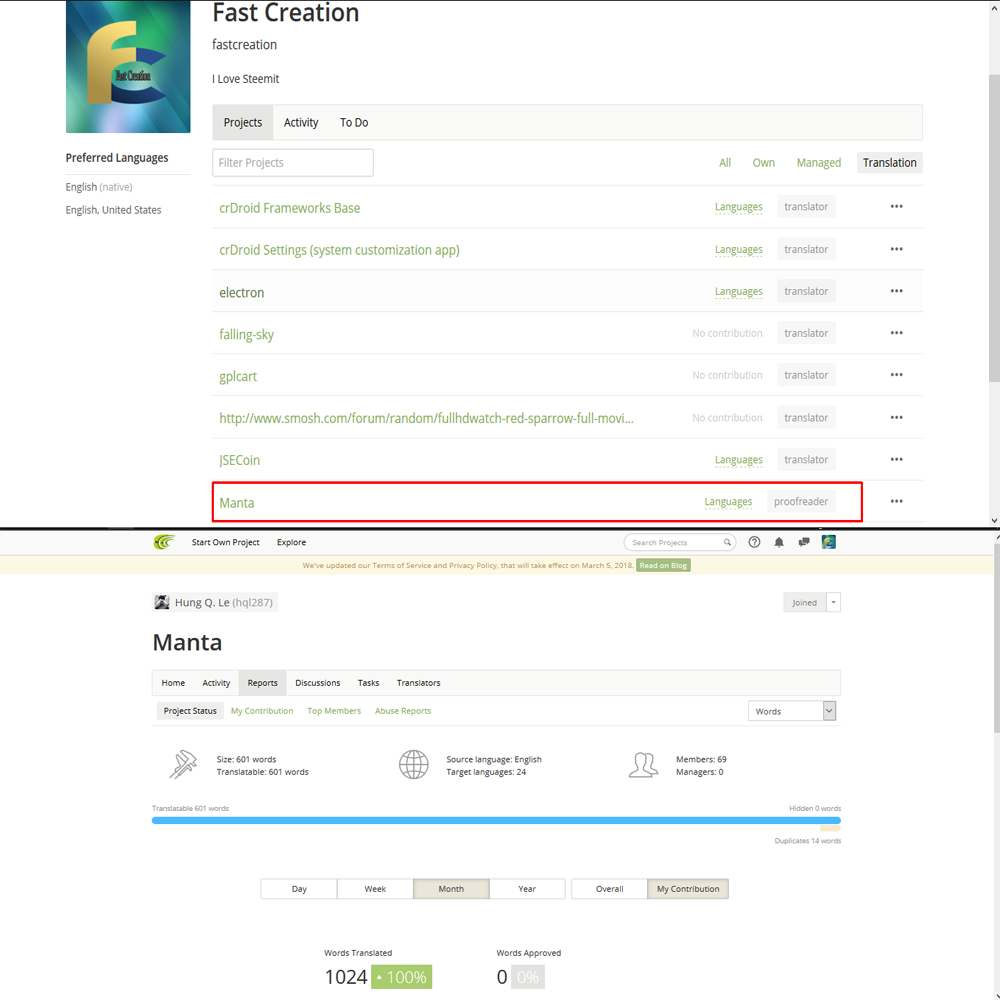Click the Fast Creation profile picture
The width and height of the screenshot is (1000, 1000).
pos(128,66)
